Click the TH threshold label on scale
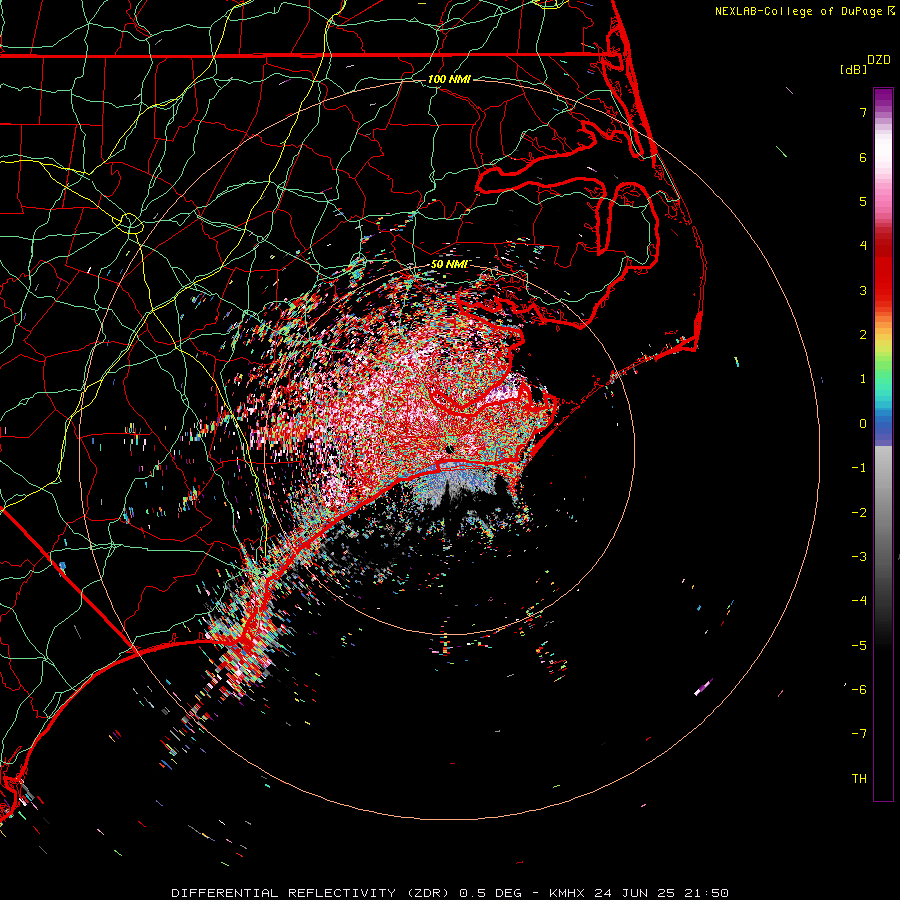The height and width of the screenshot is (900, 900). [x=859, y=778]
